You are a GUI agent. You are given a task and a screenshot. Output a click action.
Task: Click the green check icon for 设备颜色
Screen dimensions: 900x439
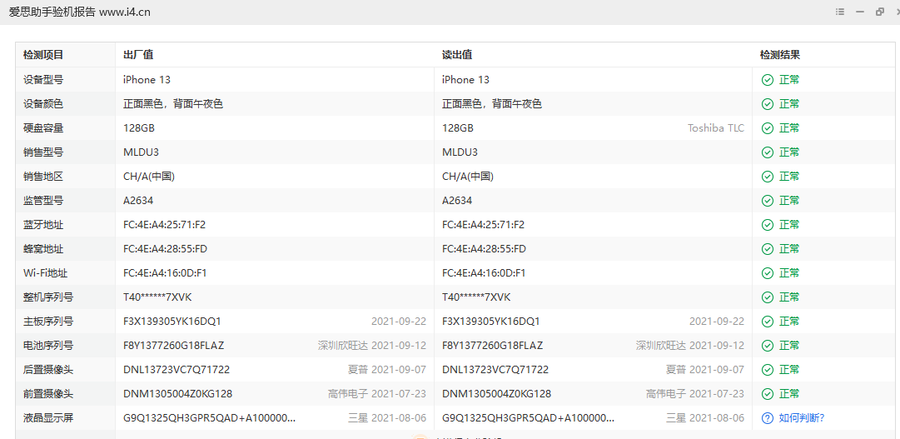pyautogui.click(x=767, y=104)
